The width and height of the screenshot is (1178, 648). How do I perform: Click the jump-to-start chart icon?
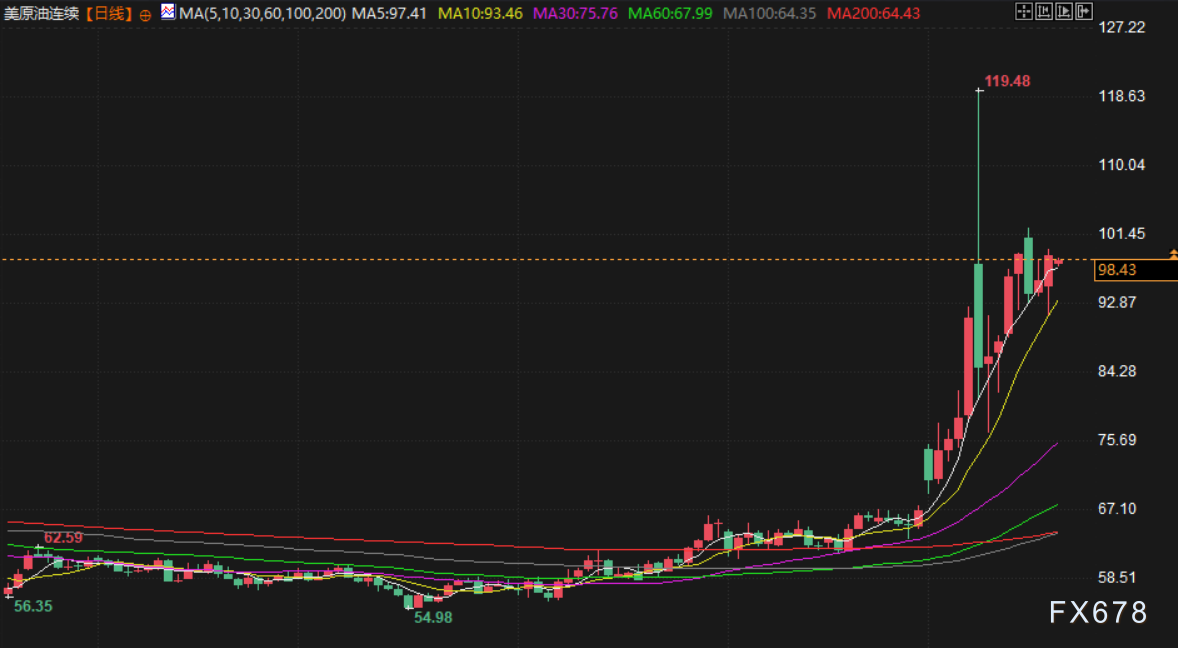pos(1044,12)
